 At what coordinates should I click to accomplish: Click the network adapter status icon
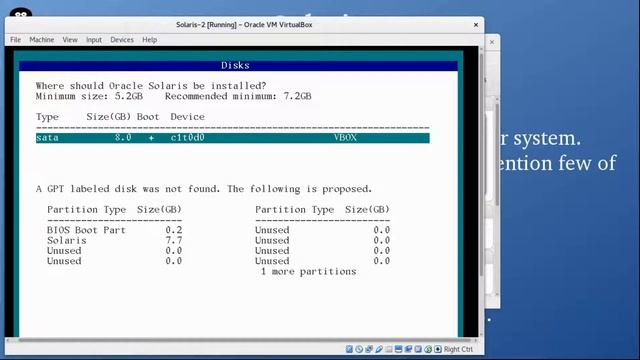tap(369, 349)
